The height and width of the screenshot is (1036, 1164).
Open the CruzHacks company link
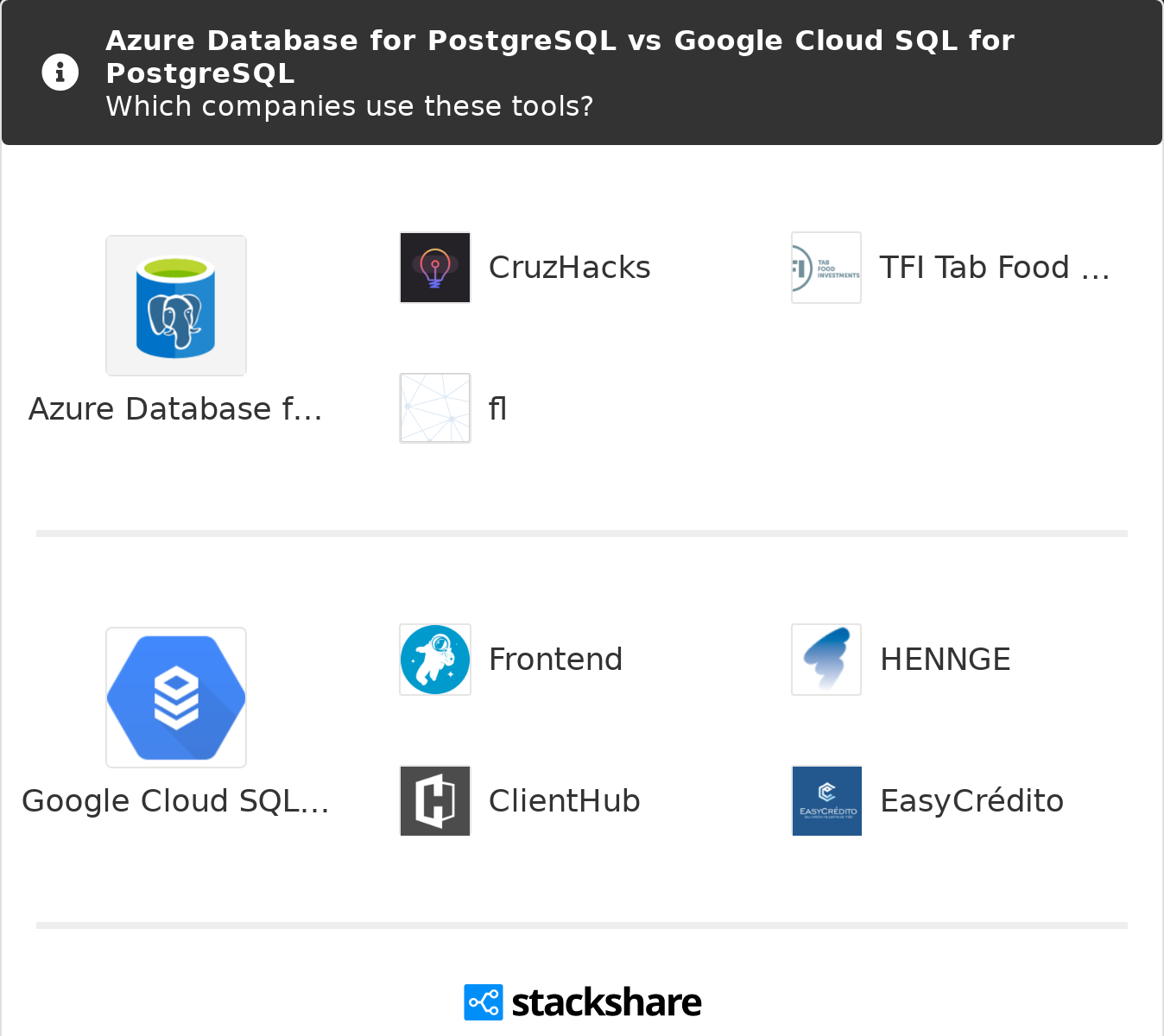click(569, 268)
